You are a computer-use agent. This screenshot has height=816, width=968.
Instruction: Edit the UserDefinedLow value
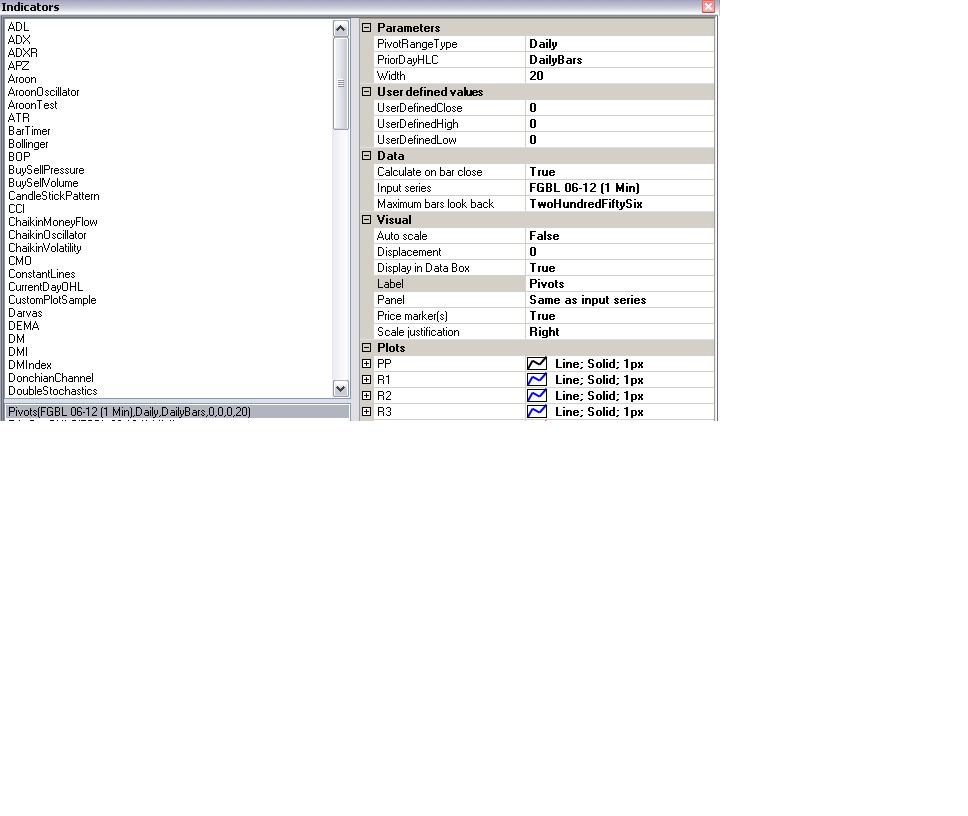pos(620,139)
